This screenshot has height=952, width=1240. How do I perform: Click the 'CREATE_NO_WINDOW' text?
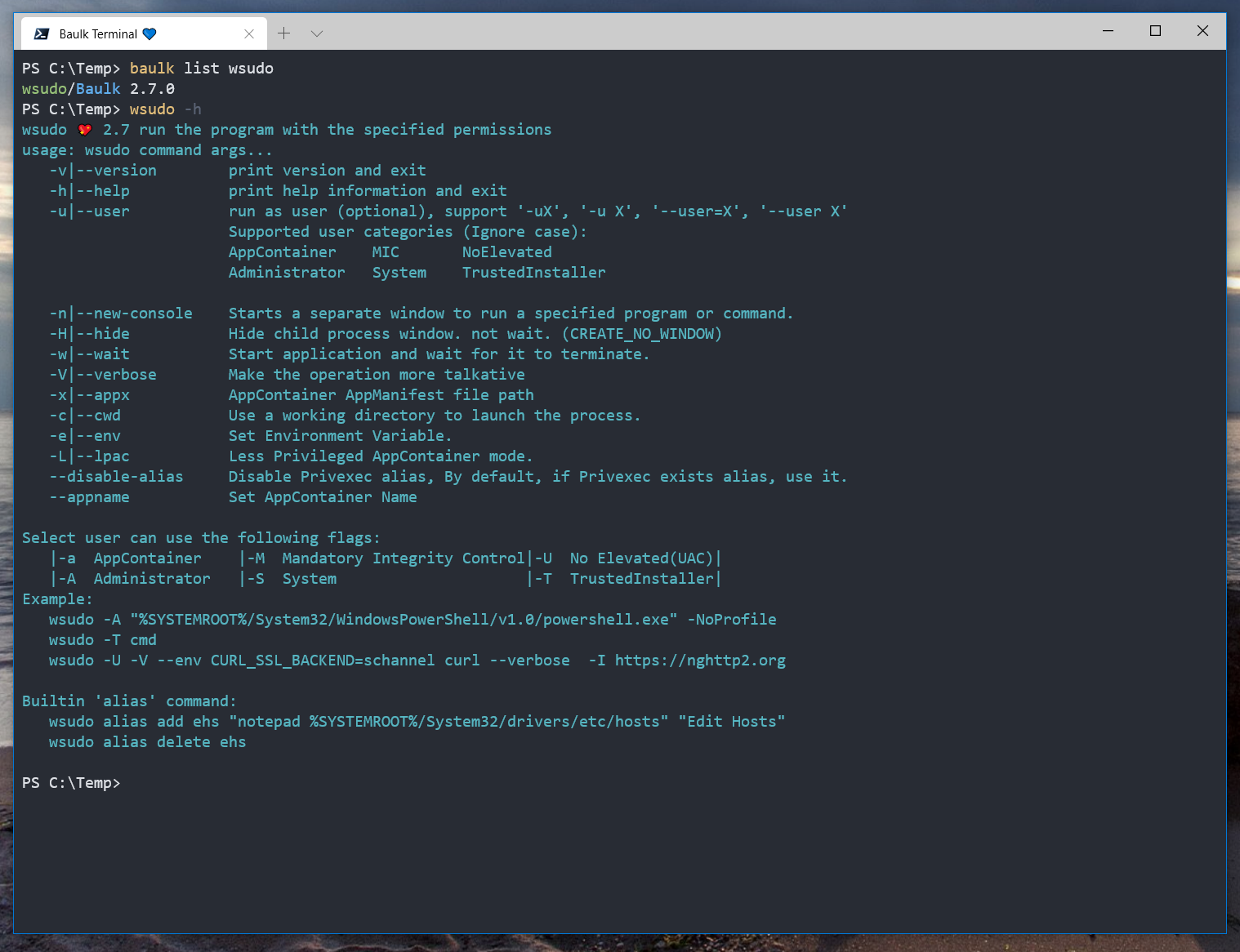click(642, 334)
